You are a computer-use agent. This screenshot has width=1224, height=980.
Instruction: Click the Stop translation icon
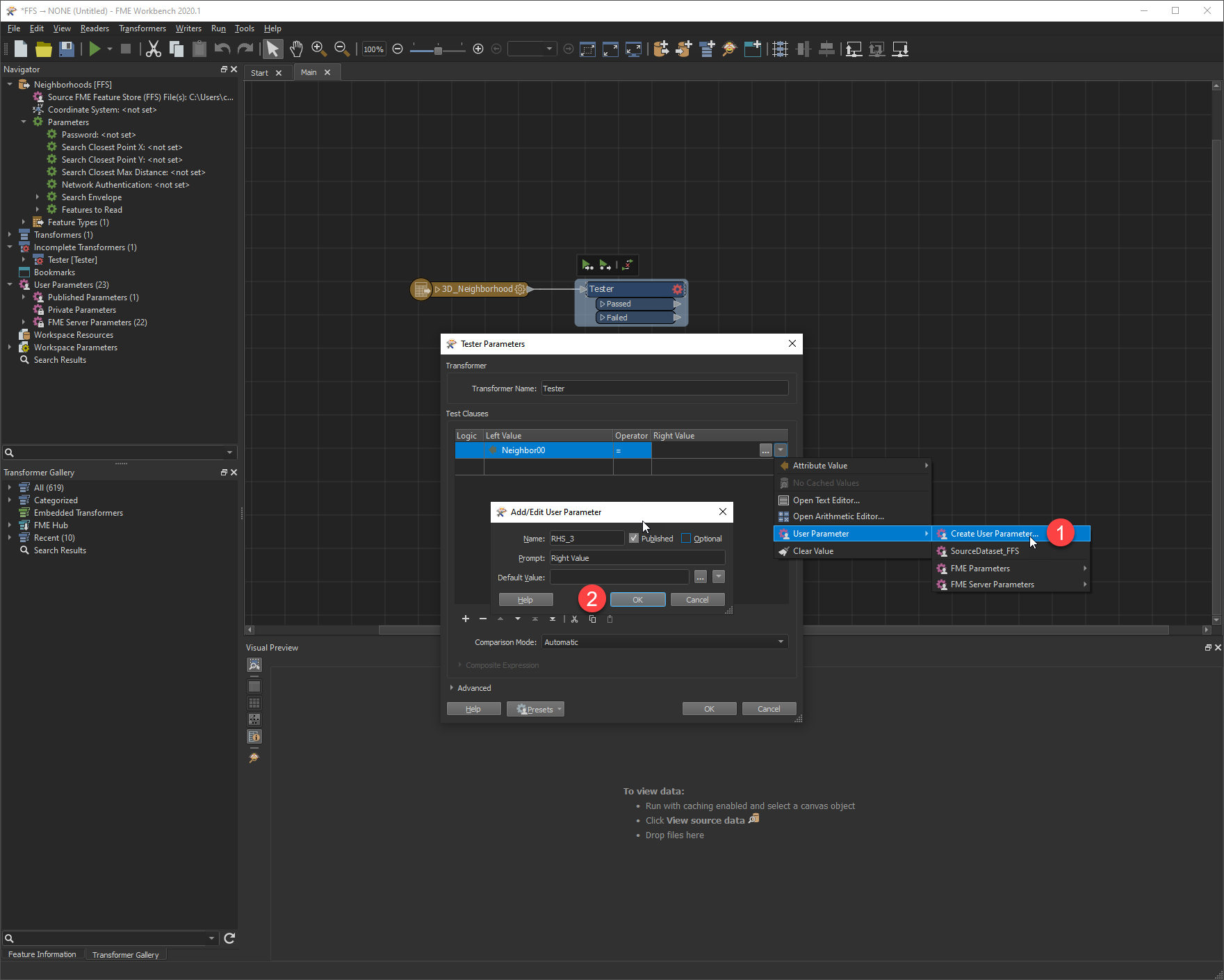[x=126, y=49]
